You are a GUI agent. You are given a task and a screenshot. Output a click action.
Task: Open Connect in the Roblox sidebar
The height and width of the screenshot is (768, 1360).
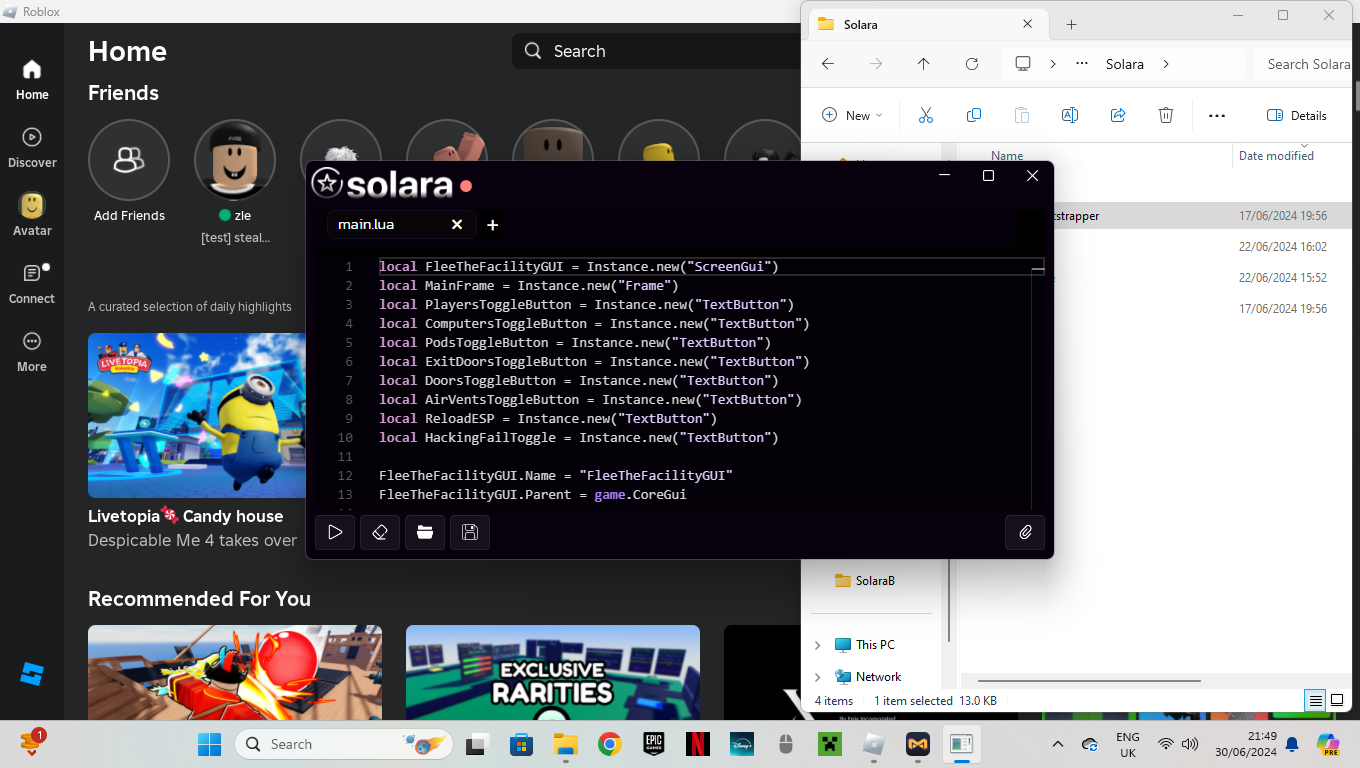pos(32,284)
